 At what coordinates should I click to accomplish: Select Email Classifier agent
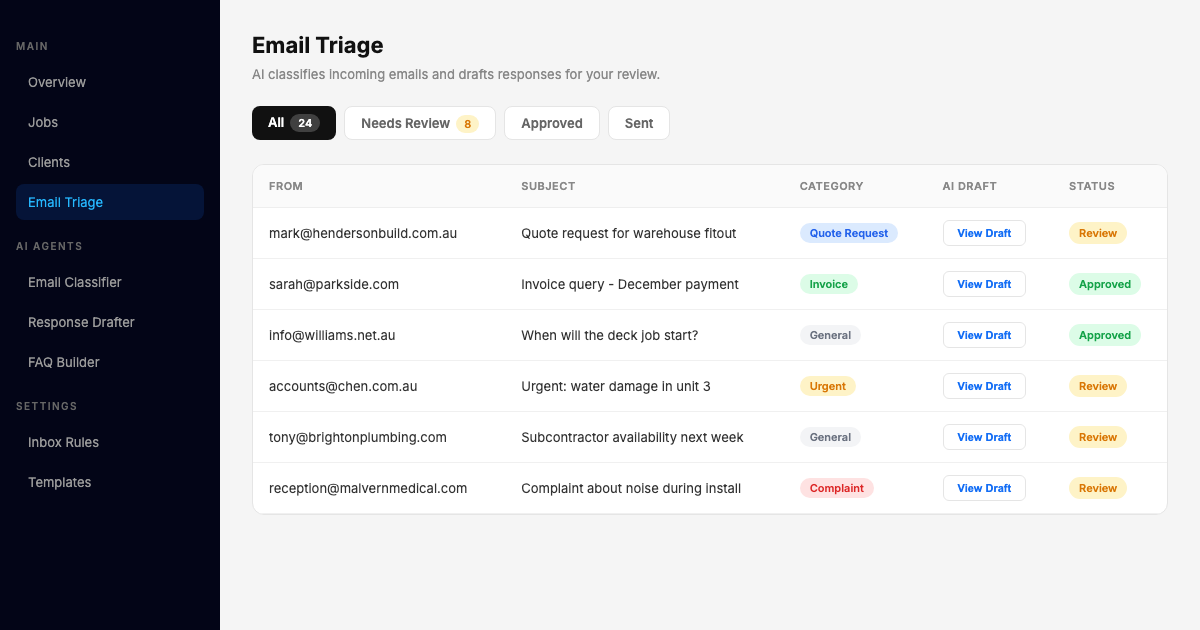tap(75, 282)
